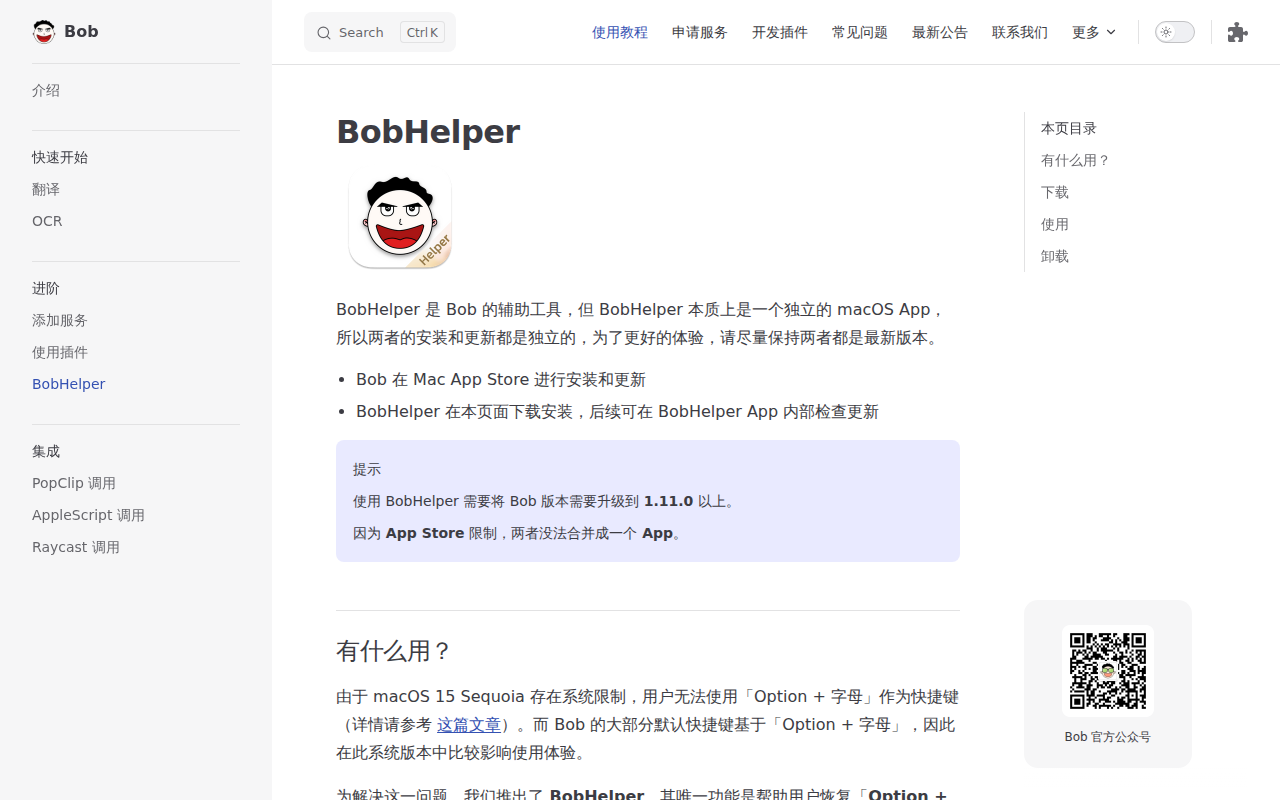The width and height of the screenshot is (1280, 800).
Task: Open the 申请服务 nav item
Action: tap(700, 32)
